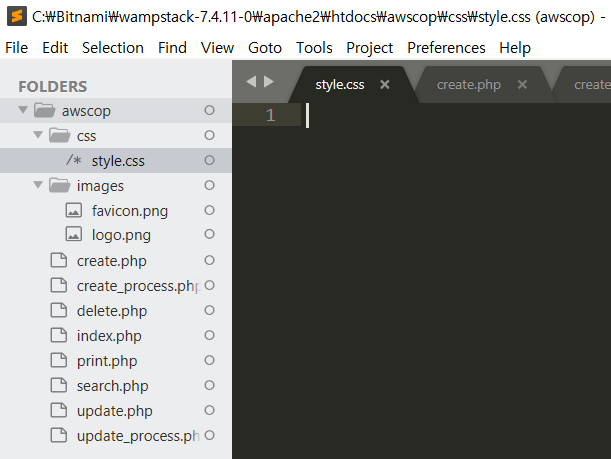
Task: Click the images folder icon
Action: [59, 185]
